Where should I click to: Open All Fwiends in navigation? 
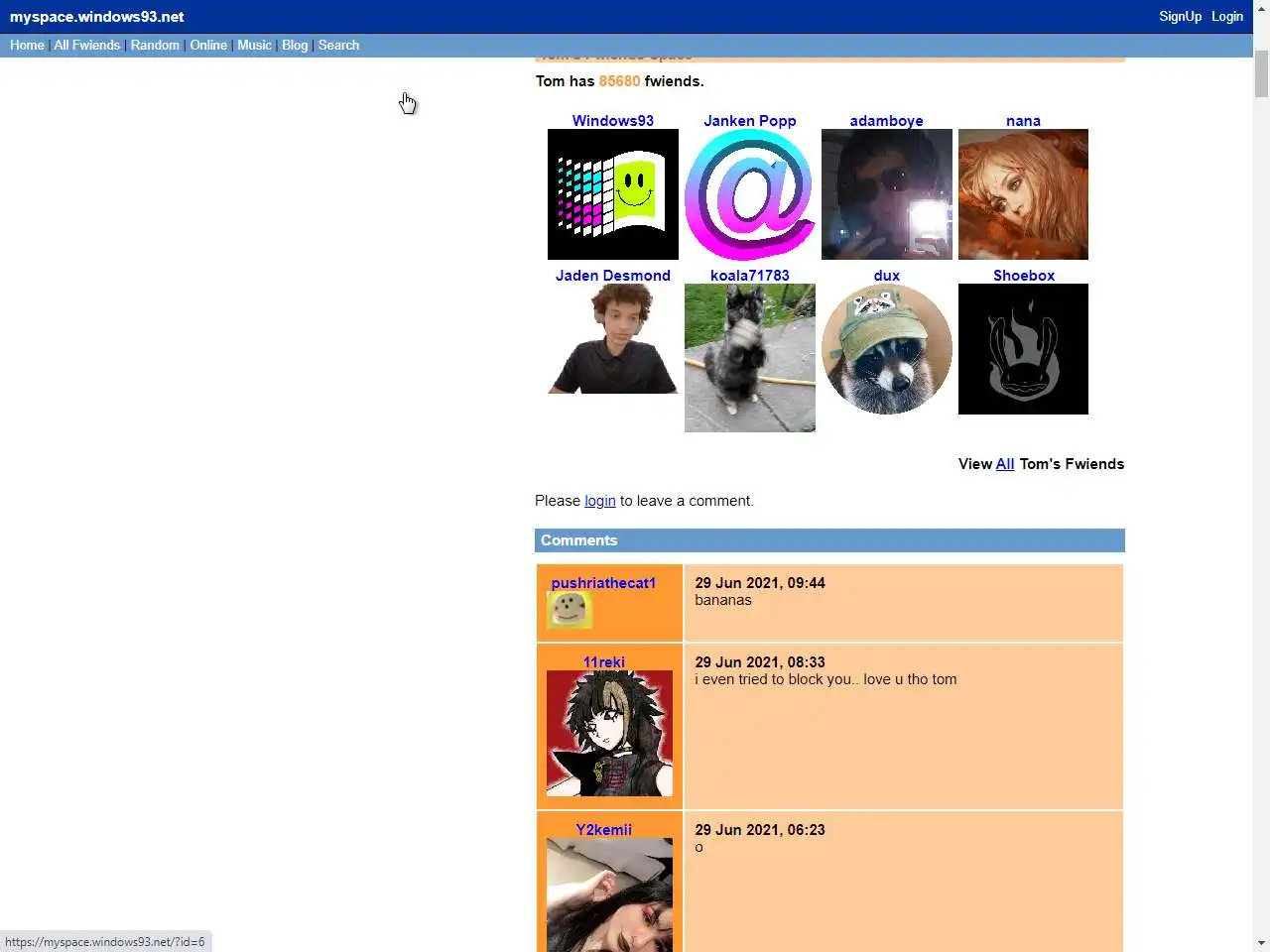point(86,46)
